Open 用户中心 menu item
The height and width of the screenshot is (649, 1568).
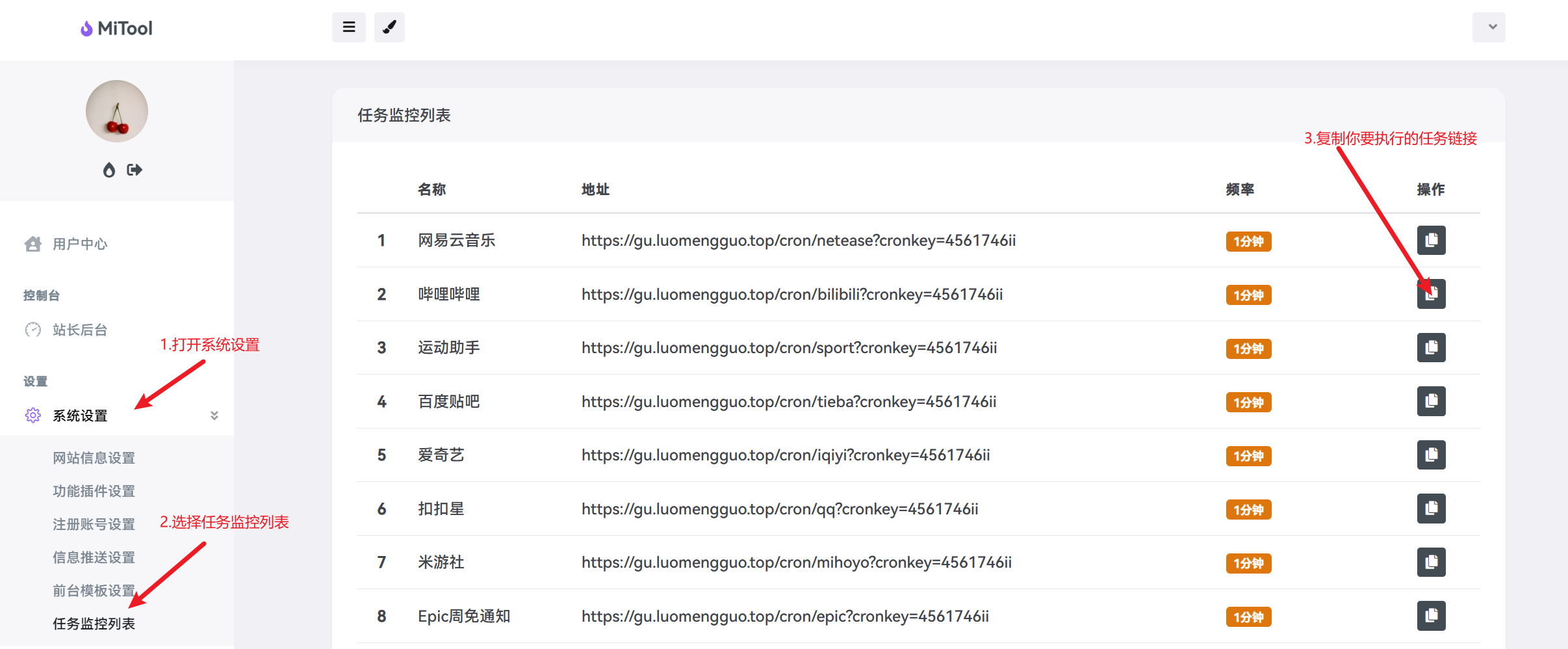click(x=80, y=244)
